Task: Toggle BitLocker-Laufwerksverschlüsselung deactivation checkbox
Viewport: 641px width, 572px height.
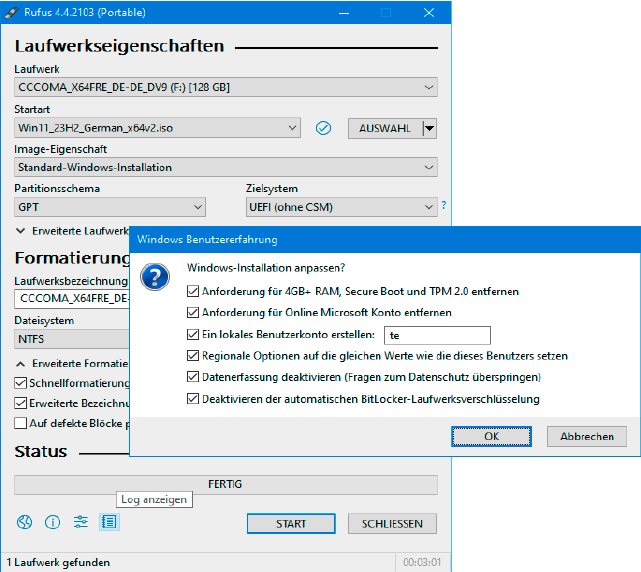Action: pyautogui.click(x=193, y=399)
